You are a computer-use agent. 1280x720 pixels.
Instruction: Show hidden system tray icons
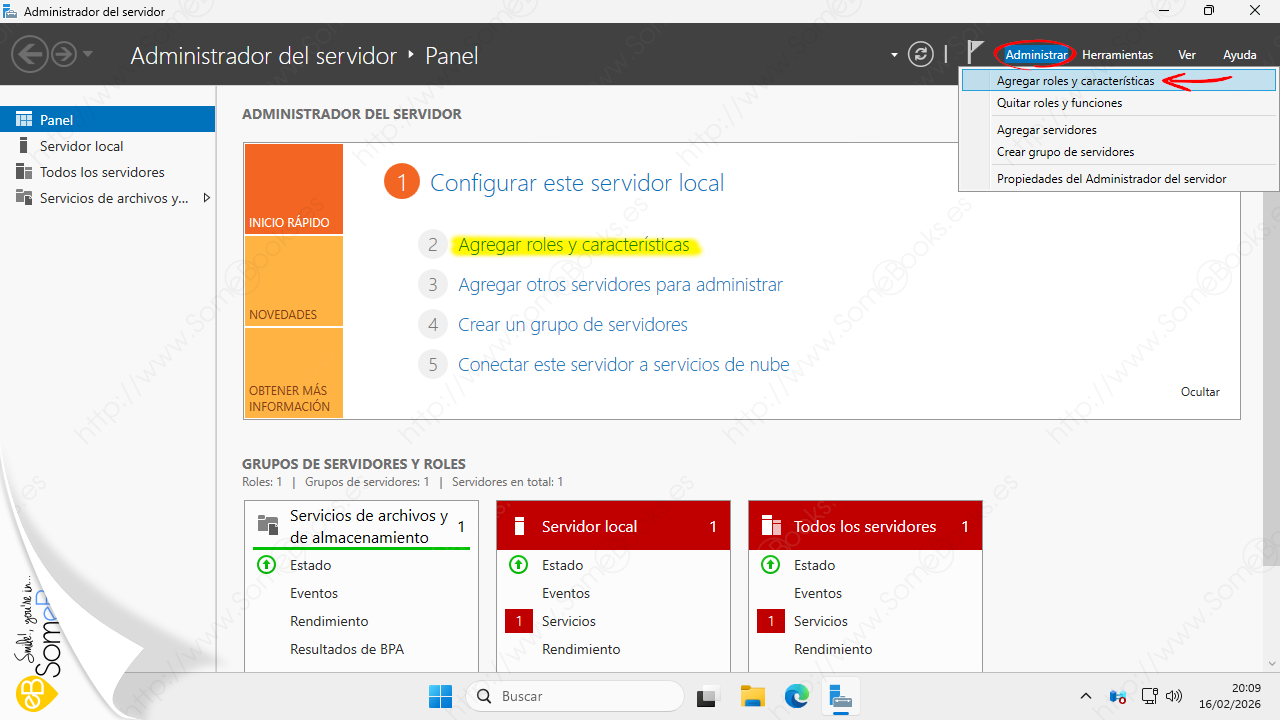coord(1086,696)
